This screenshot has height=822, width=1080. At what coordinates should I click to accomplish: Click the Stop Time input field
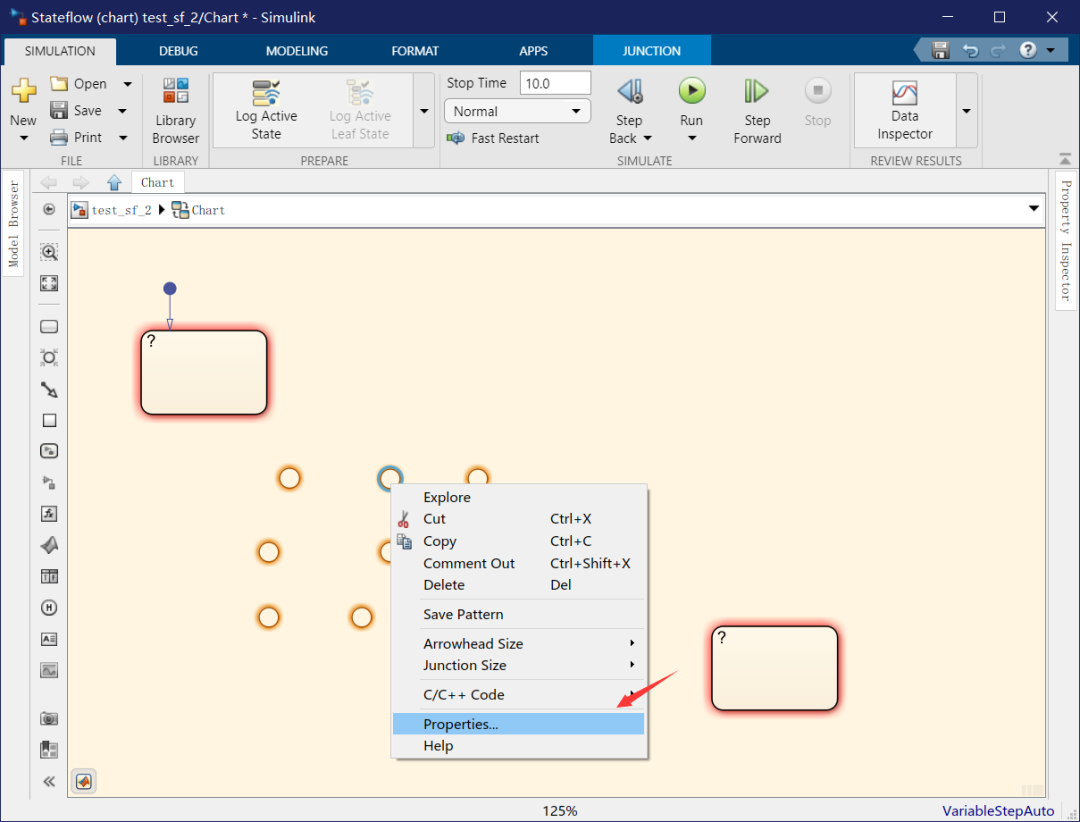[555, 83]
